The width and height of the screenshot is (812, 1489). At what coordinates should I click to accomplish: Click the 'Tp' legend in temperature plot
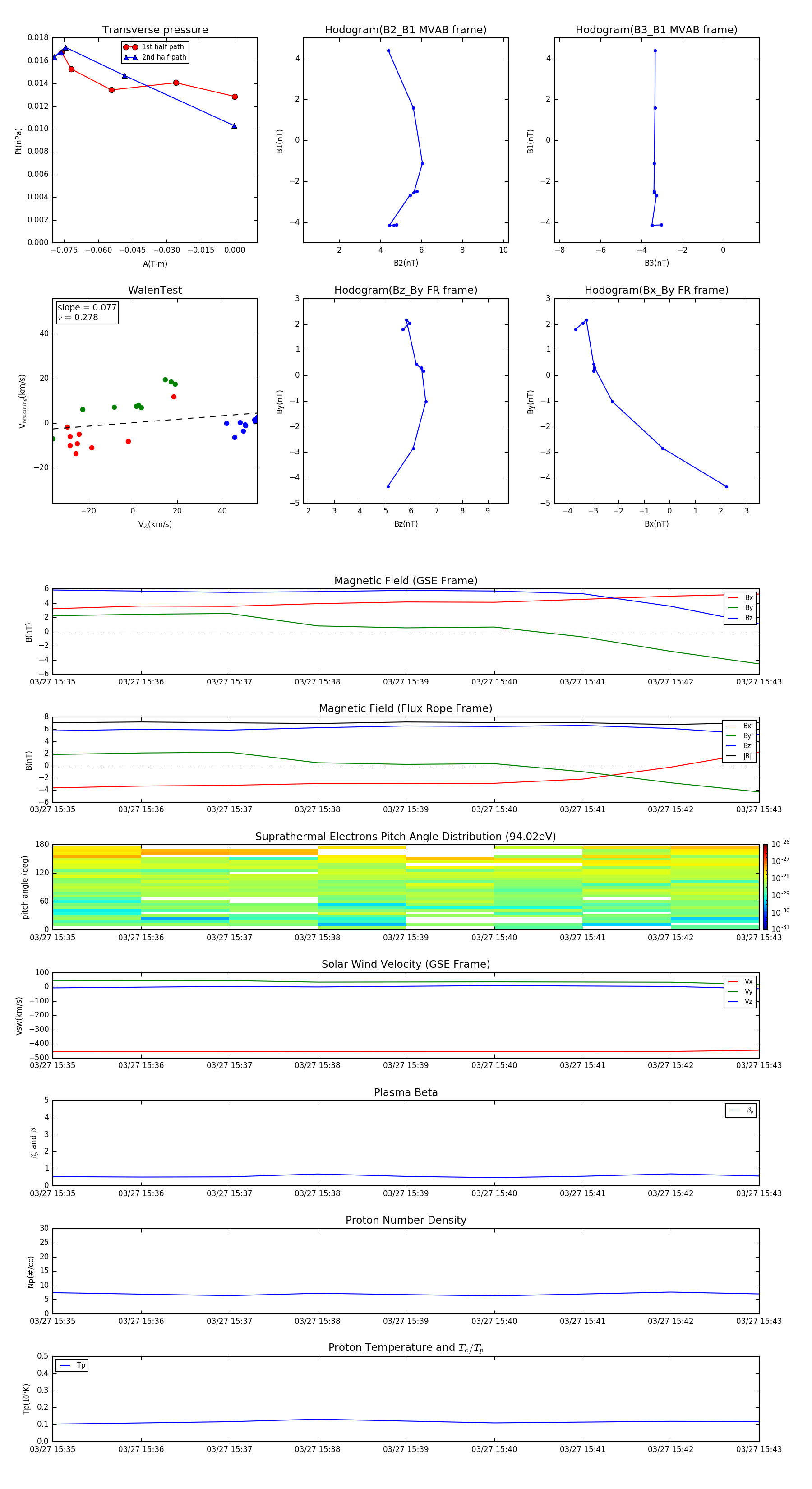[x=72, y=1365]
